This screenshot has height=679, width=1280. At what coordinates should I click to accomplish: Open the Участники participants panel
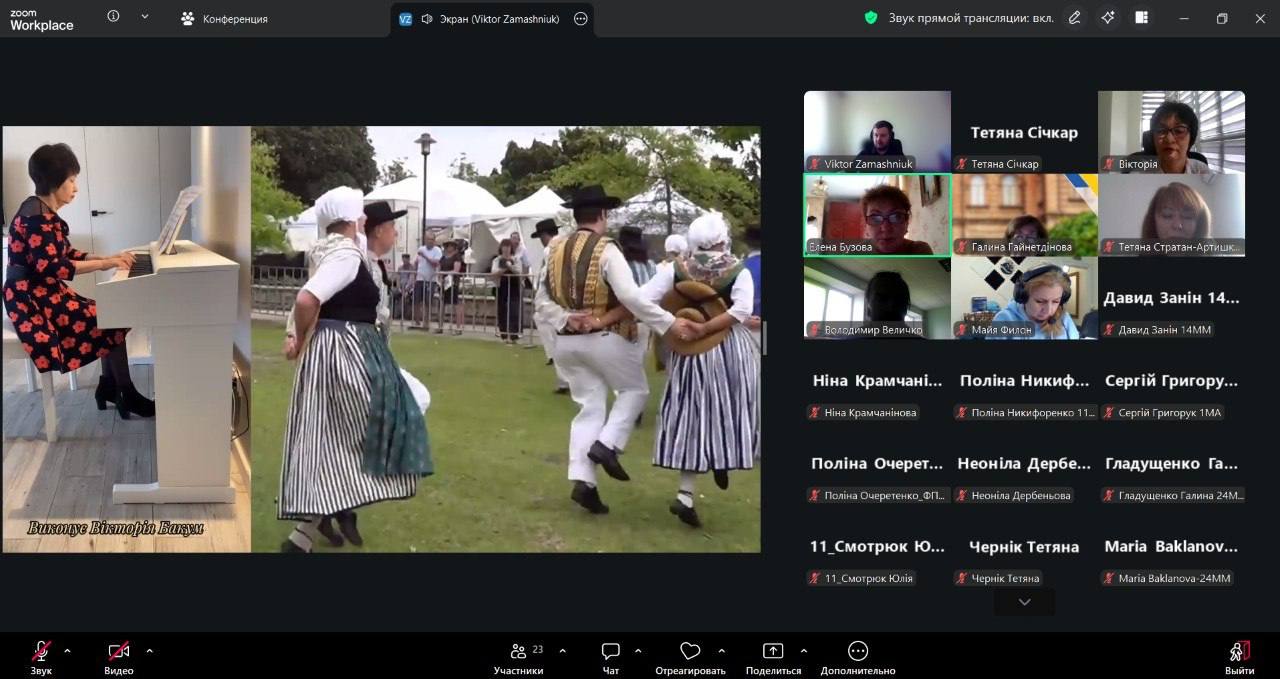(519, 652)
